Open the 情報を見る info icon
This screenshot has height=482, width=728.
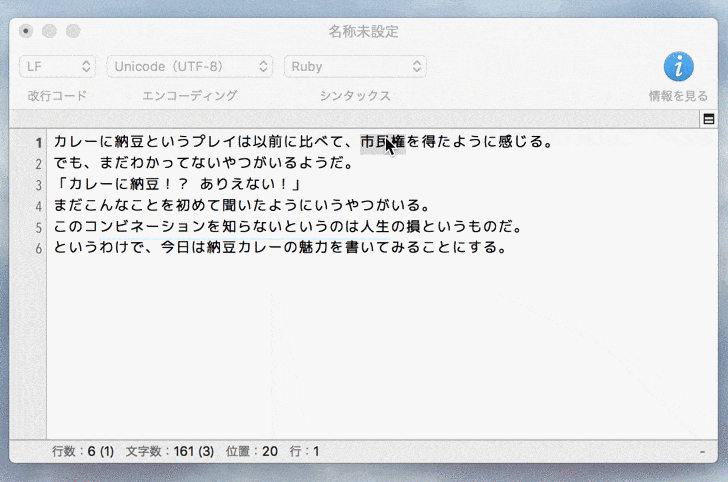[x=678, y=67]
